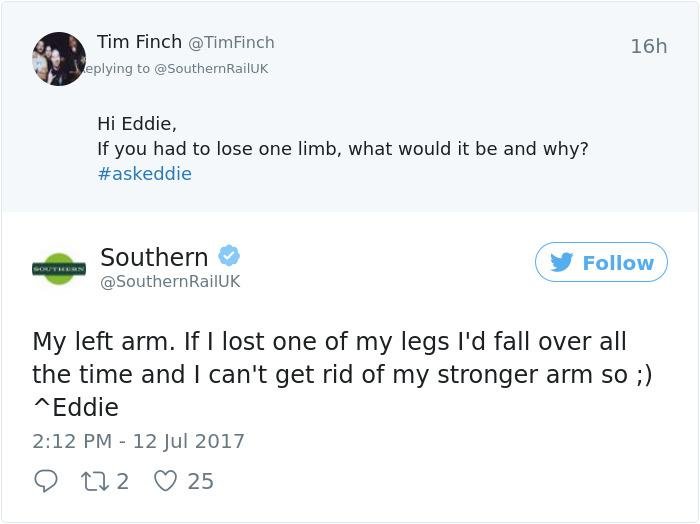Click Tim Finch's question about losing a limb
700x524 pixels.
tap(342, 149)
